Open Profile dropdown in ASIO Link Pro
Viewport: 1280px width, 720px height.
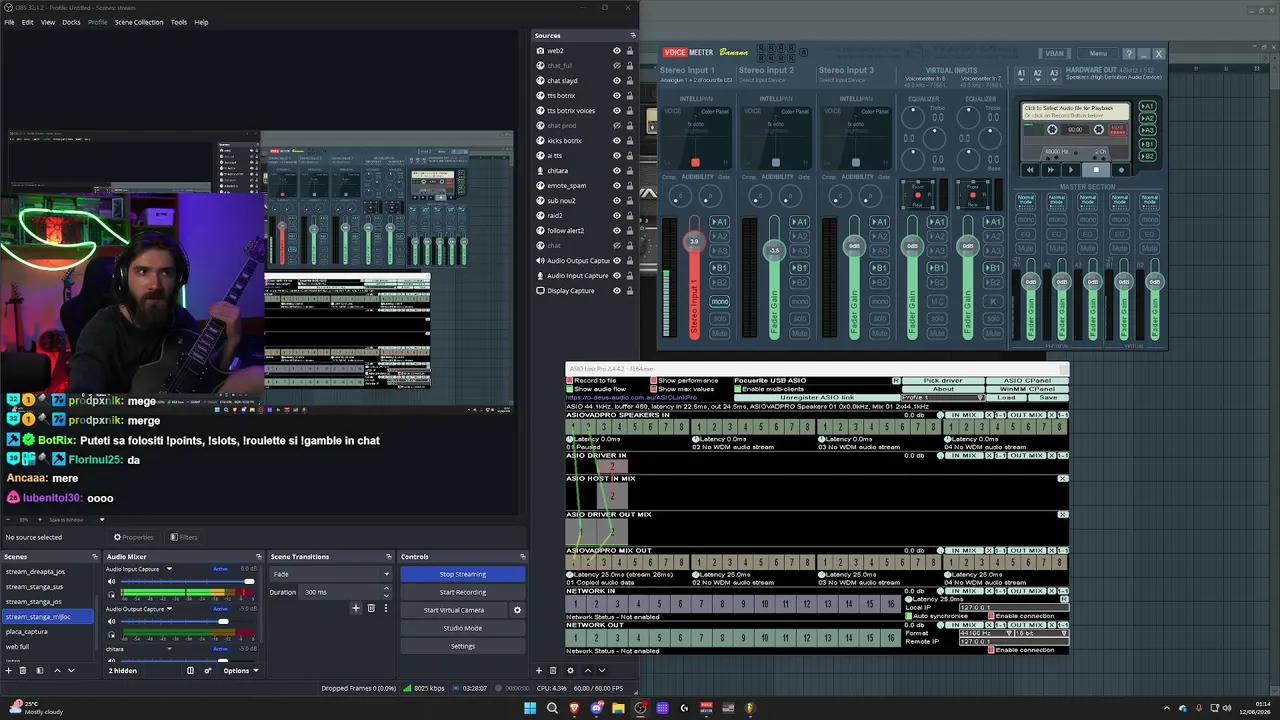pos(943,398)
